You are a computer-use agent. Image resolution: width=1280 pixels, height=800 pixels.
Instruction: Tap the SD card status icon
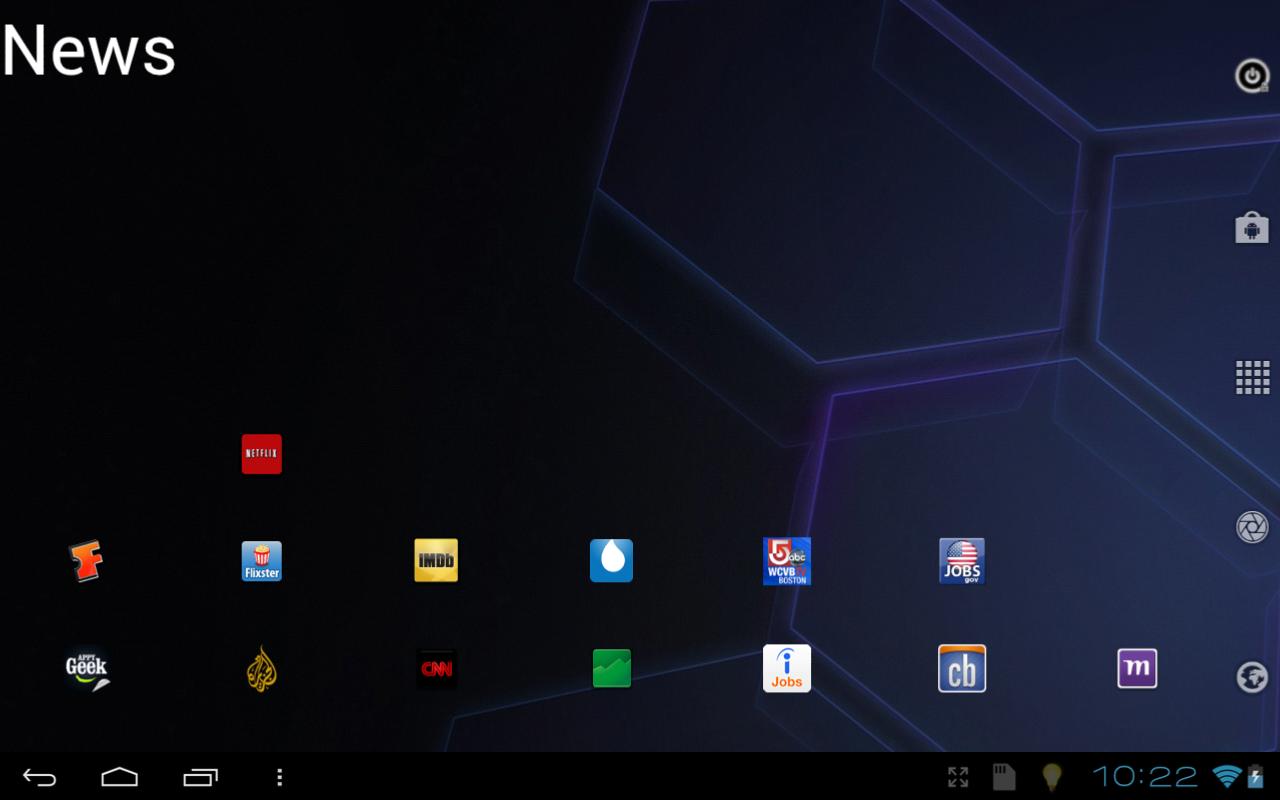(x=1004, y=777)
